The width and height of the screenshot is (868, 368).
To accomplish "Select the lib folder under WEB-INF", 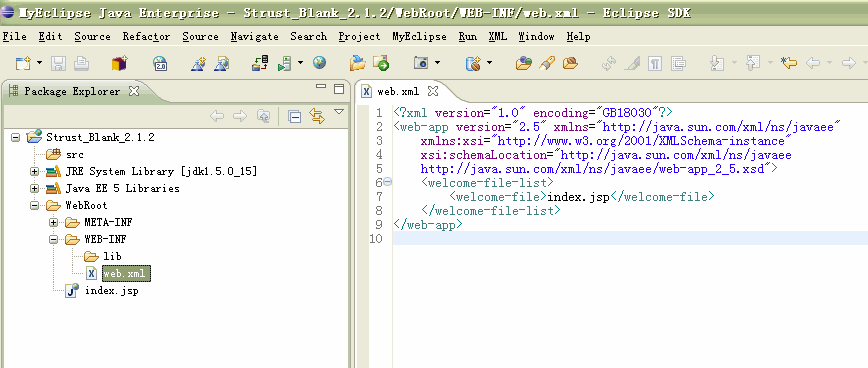I will pyautogui.click(x=112, y=256).
